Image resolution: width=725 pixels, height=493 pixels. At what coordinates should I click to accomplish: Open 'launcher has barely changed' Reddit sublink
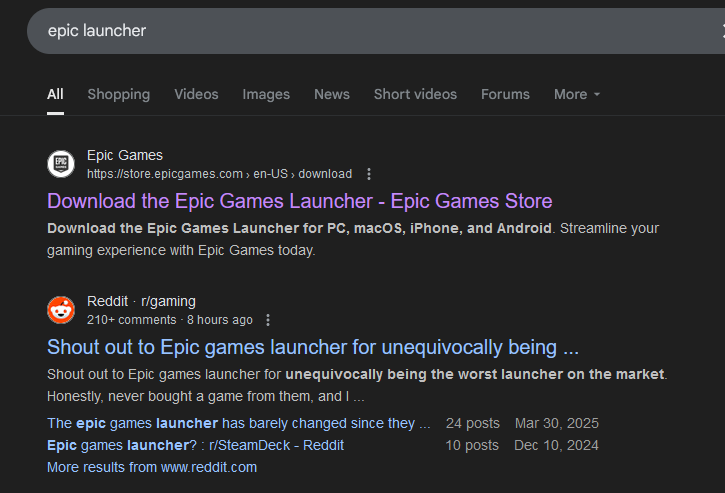pyautogui.click(x=238, y=423)
